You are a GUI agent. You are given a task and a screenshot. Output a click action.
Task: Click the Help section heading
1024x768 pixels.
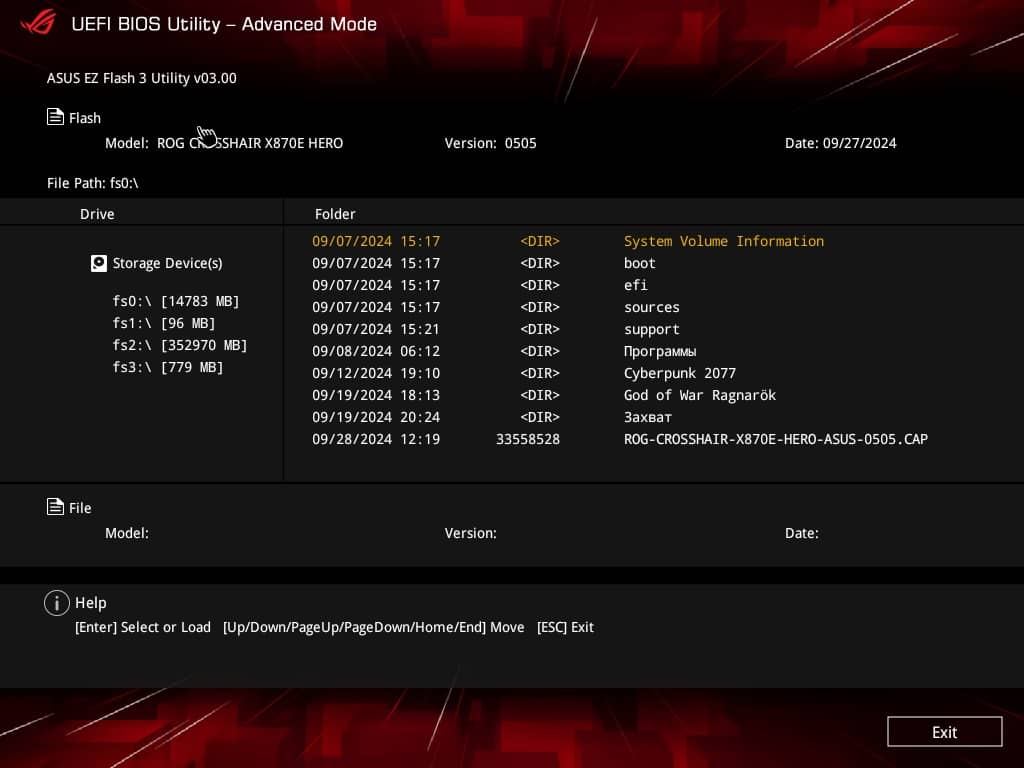pos(91,603)
